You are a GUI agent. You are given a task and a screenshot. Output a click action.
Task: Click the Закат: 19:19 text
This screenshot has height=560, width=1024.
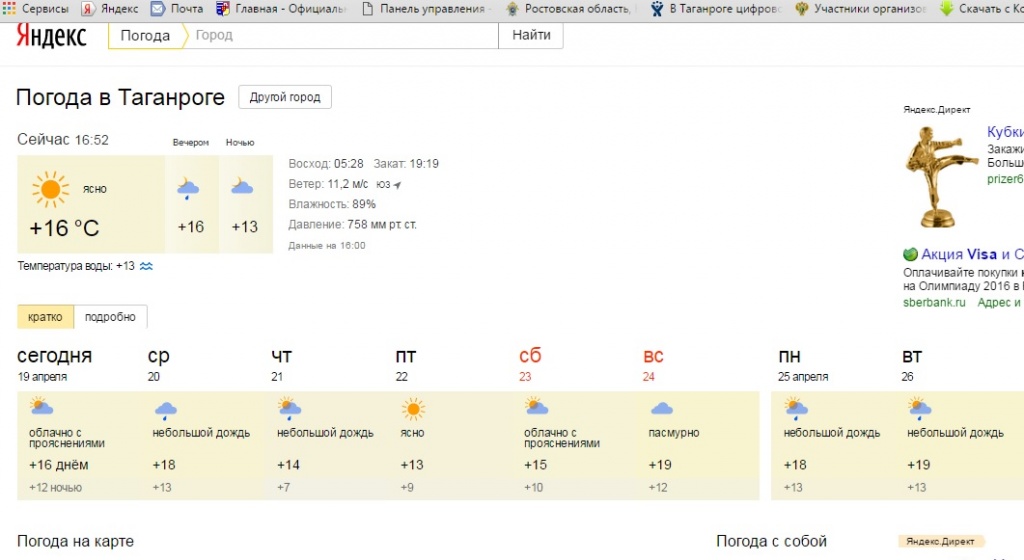[x=406, y=164]
